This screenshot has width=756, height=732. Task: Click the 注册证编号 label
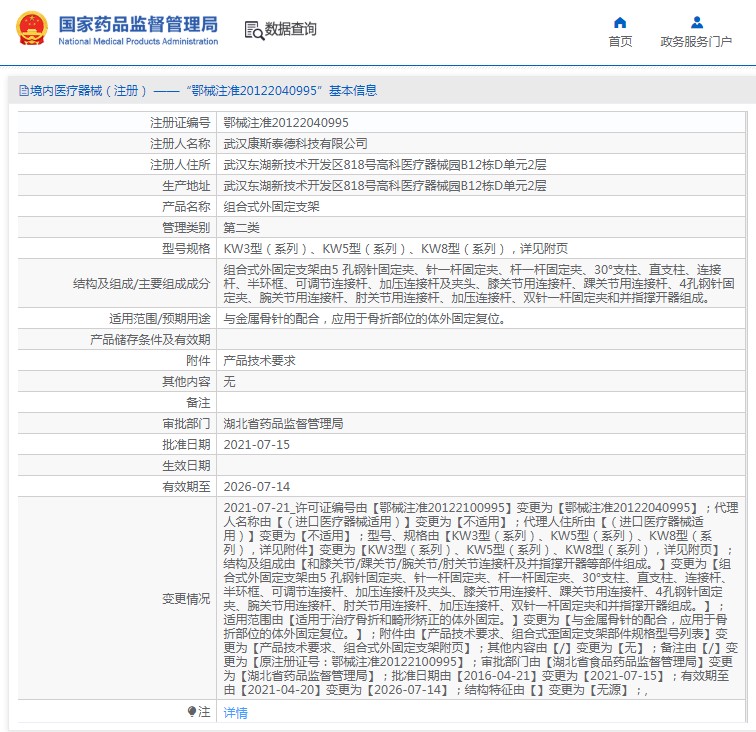point(180,122)
